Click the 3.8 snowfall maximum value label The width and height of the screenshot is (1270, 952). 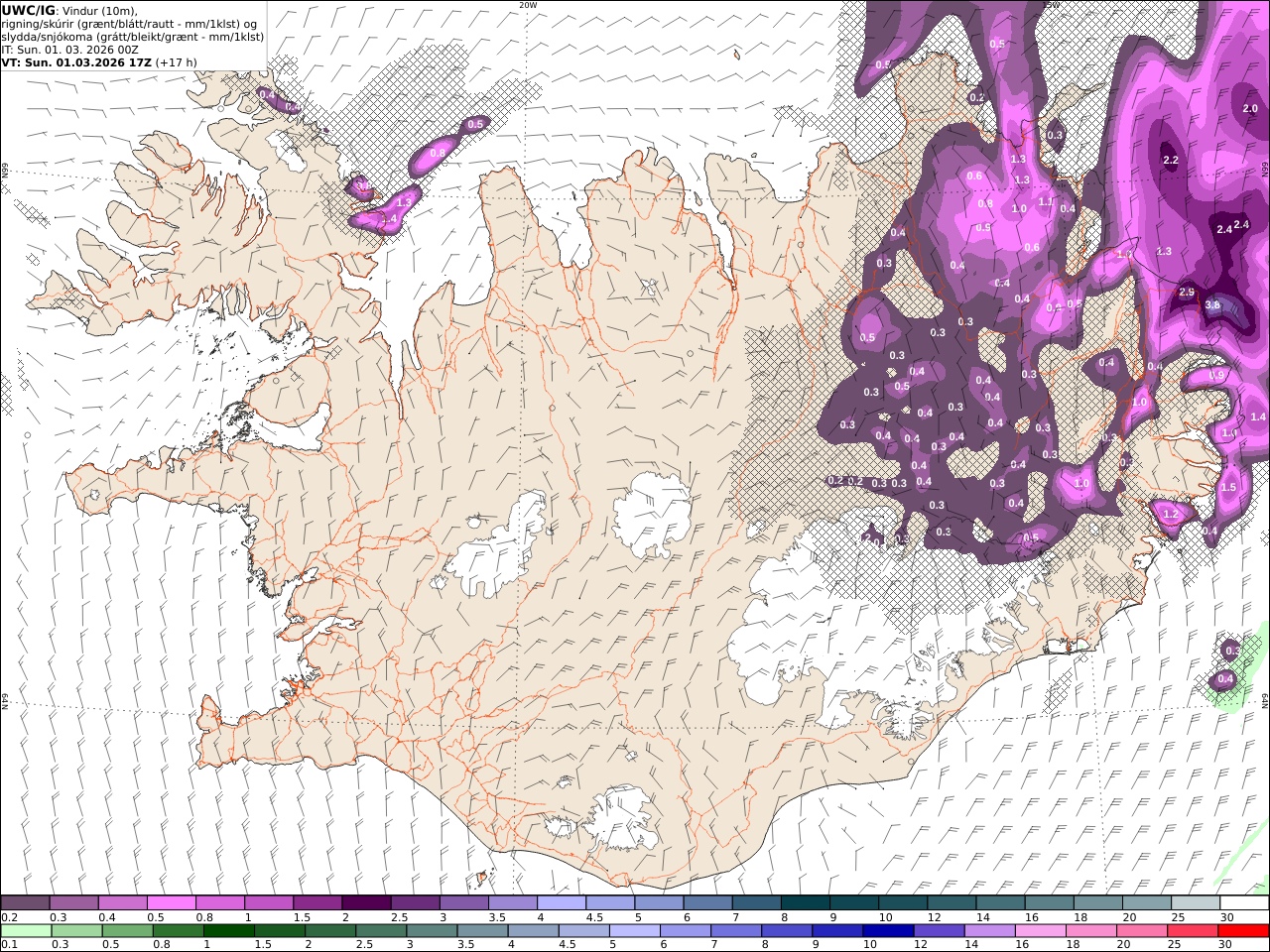(1211, 304)
